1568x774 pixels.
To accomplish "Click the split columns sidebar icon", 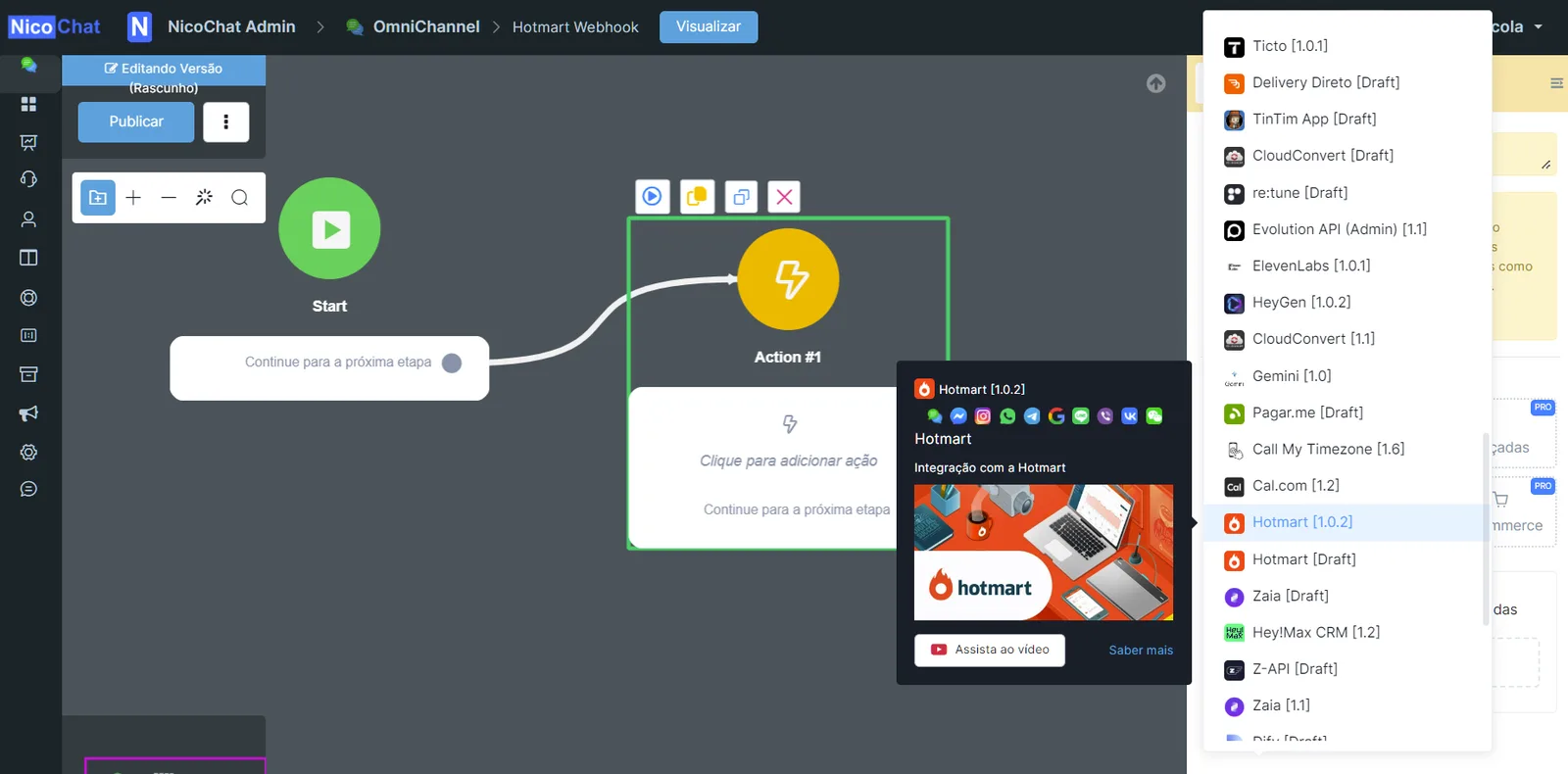I will coord(28,258).
